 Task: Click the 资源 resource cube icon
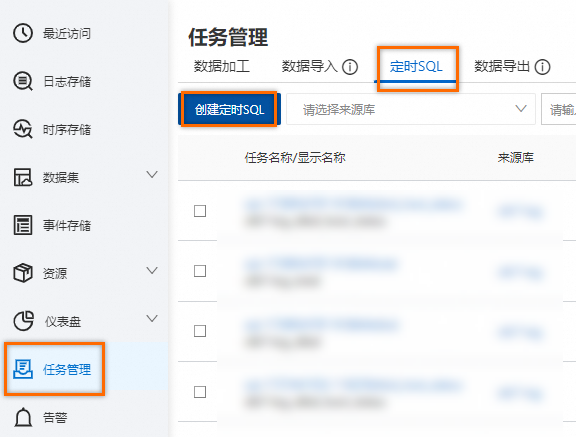tap(23, 273)
